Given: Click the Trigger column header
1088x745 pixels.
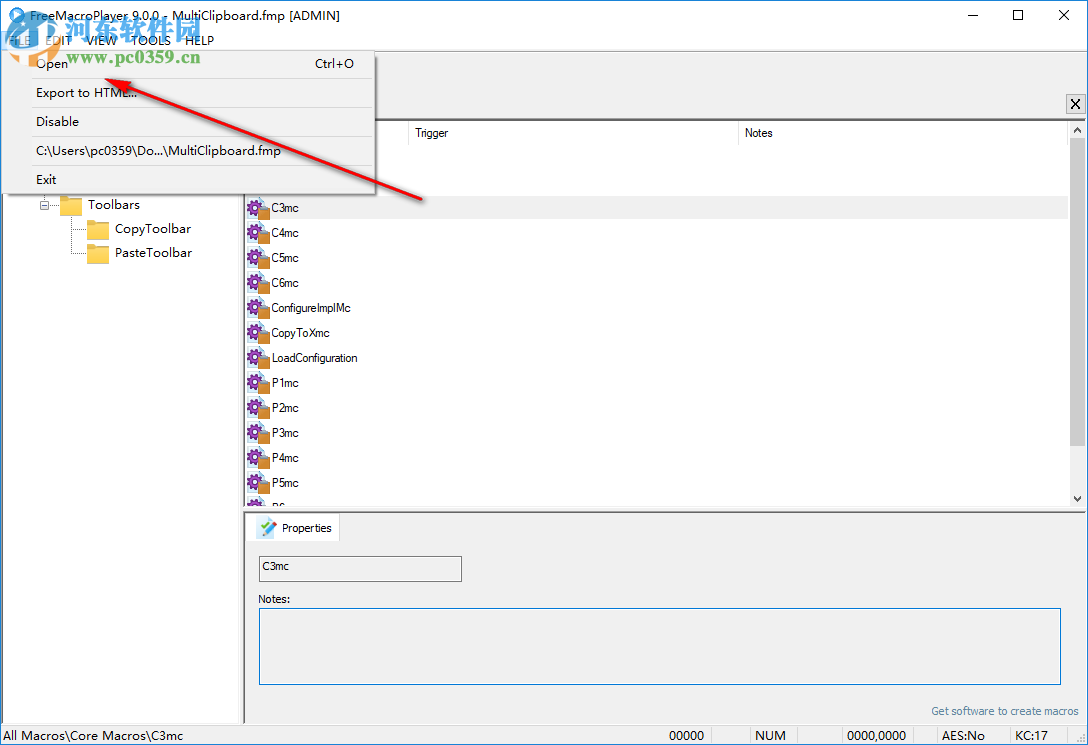Looking at the screenshot, I should (573, 133).
